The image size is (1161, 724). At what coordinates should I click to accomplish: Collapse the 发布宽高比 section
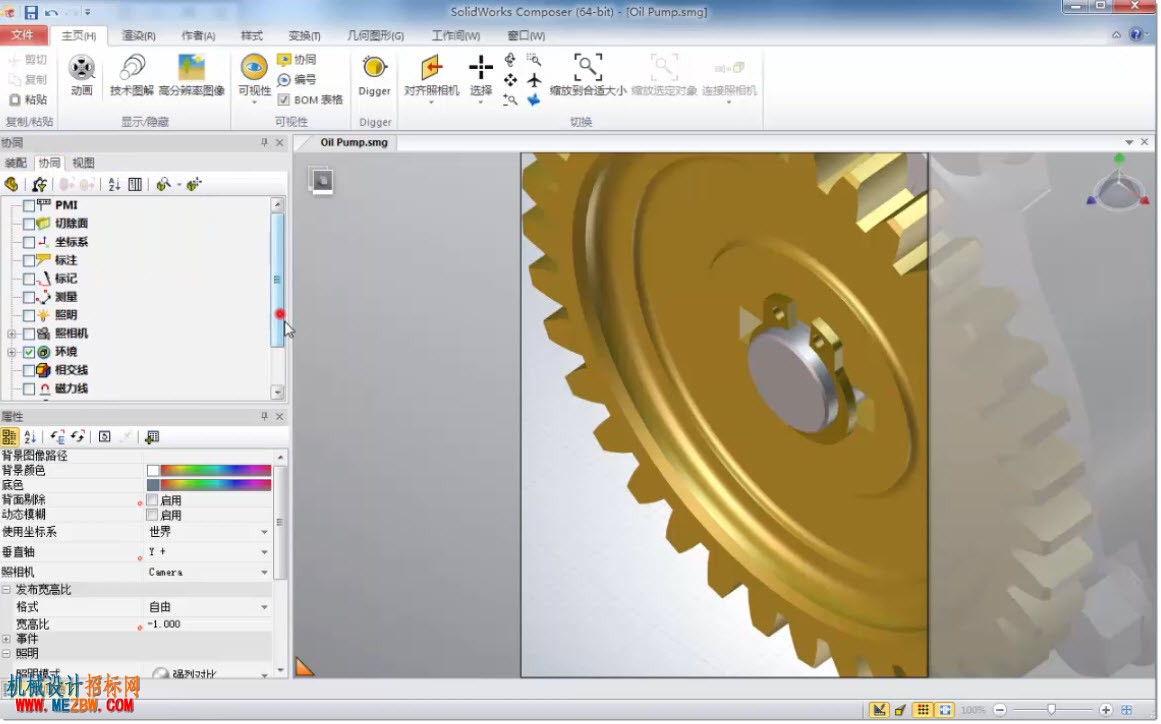[x=6, y=590]
